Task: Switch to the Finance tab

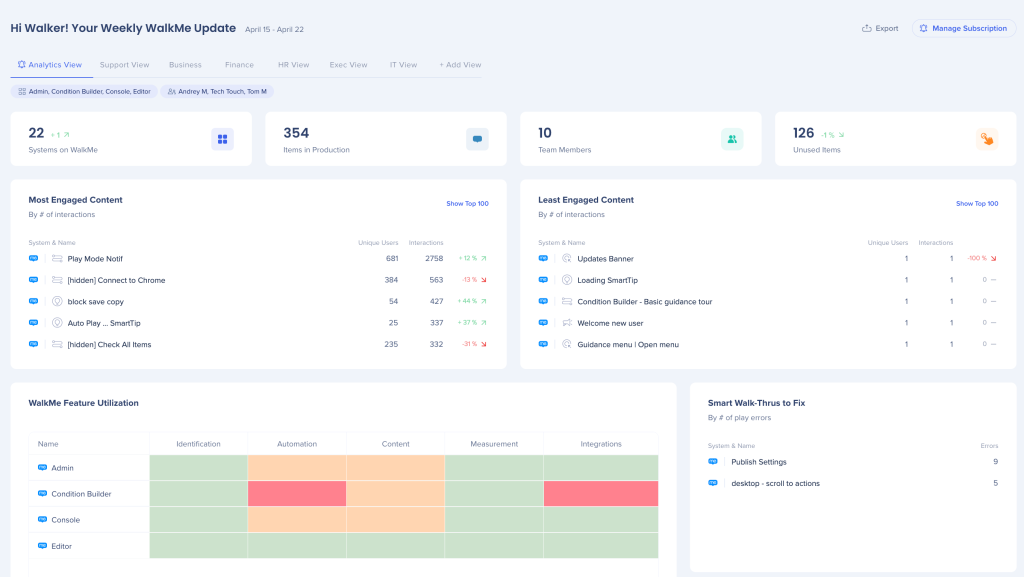Action: (x=239, y=65)
